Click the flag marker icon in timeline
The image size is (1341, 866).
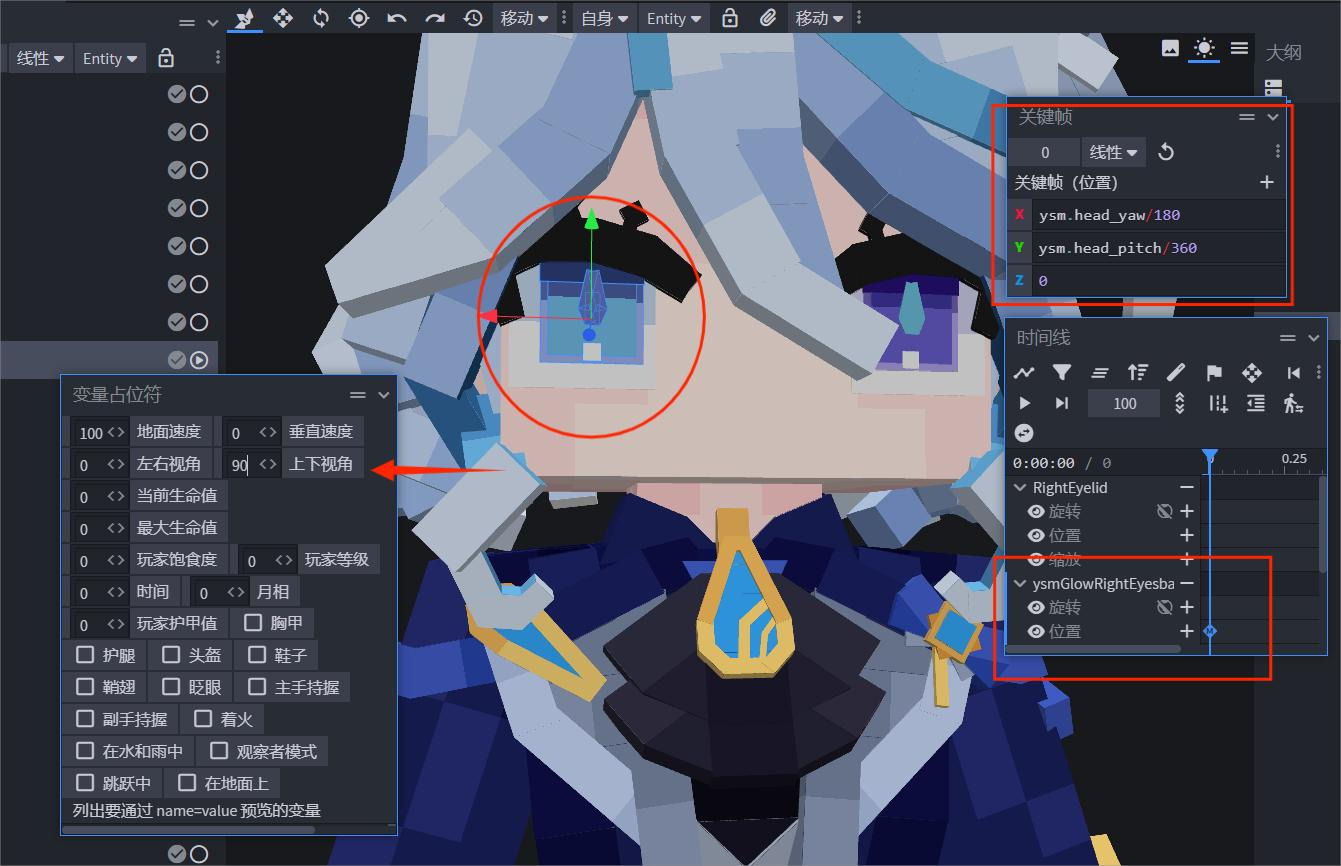(1214, 373)
